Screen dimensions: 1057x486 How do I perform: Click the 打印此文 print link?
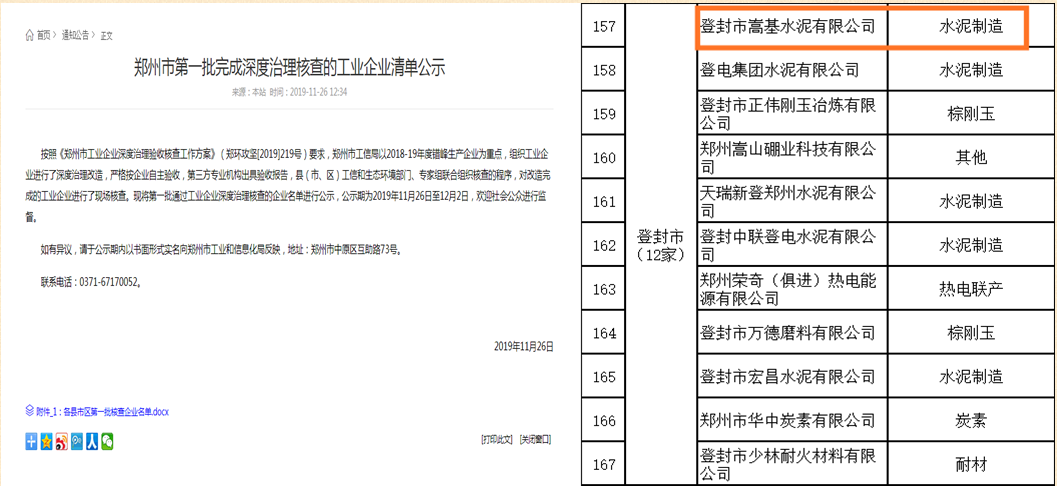[x=496, y=440]
